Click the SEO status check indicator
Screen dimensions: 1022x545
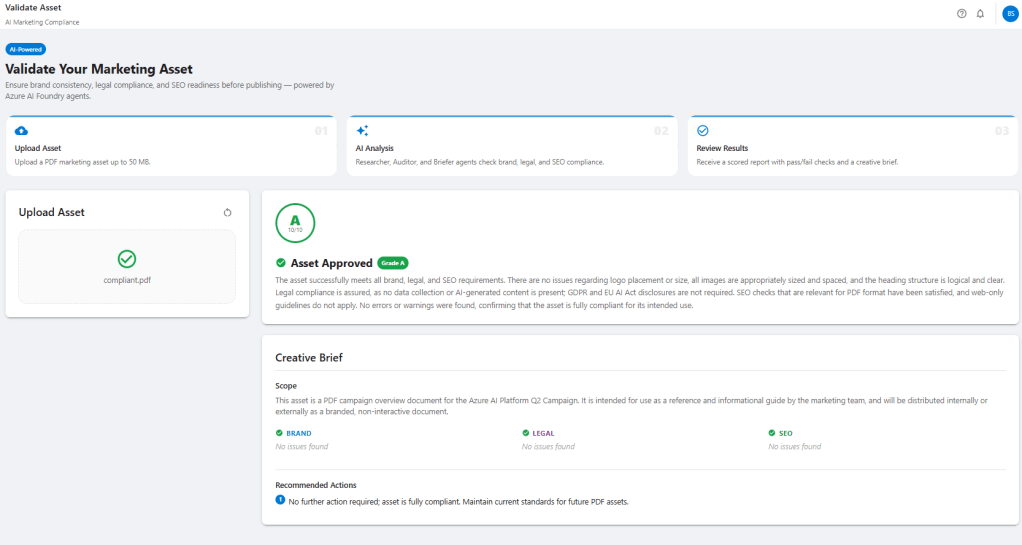click(772, 433)
